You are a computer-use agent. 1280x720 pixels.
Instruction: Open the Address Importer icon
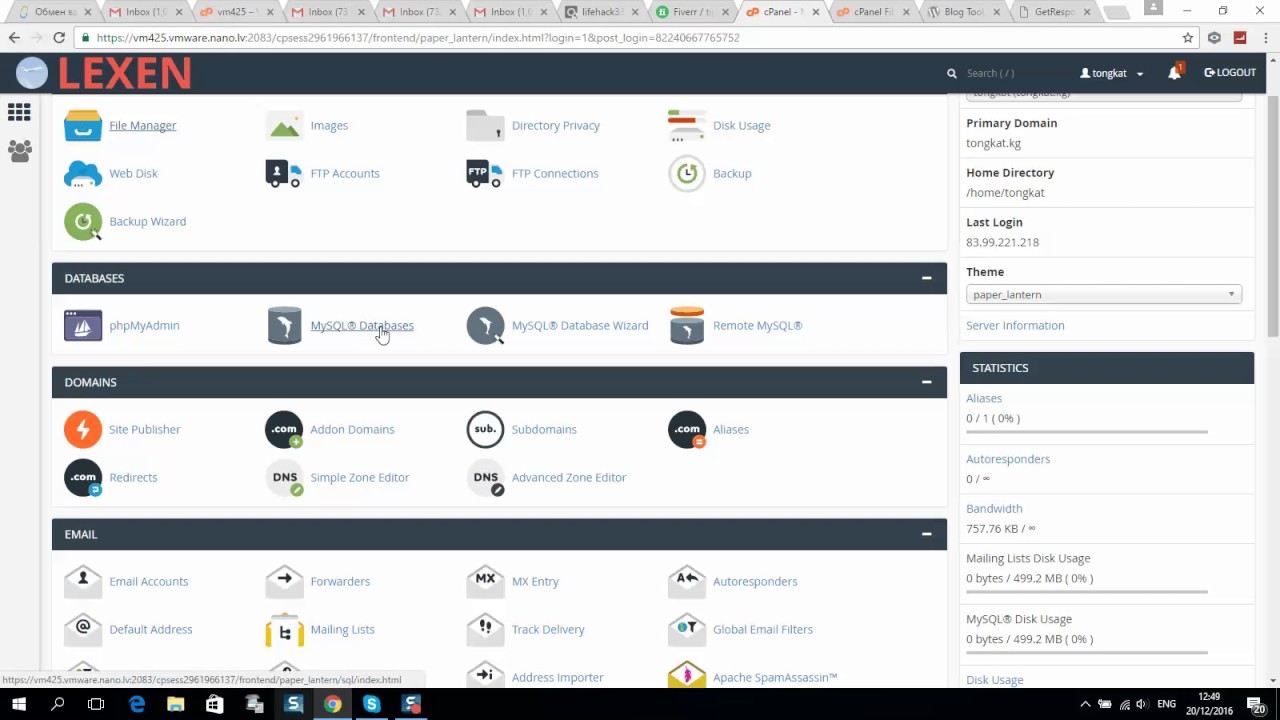tap(485, 675)
